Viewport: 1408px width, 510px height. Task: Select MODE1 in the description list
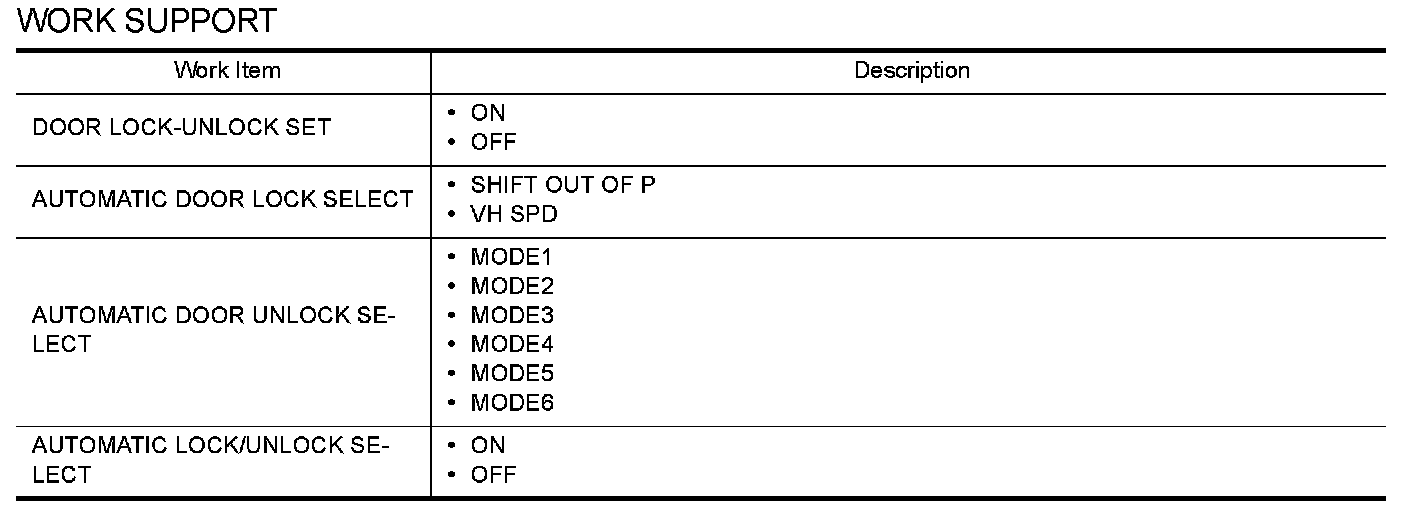[512, 257]
